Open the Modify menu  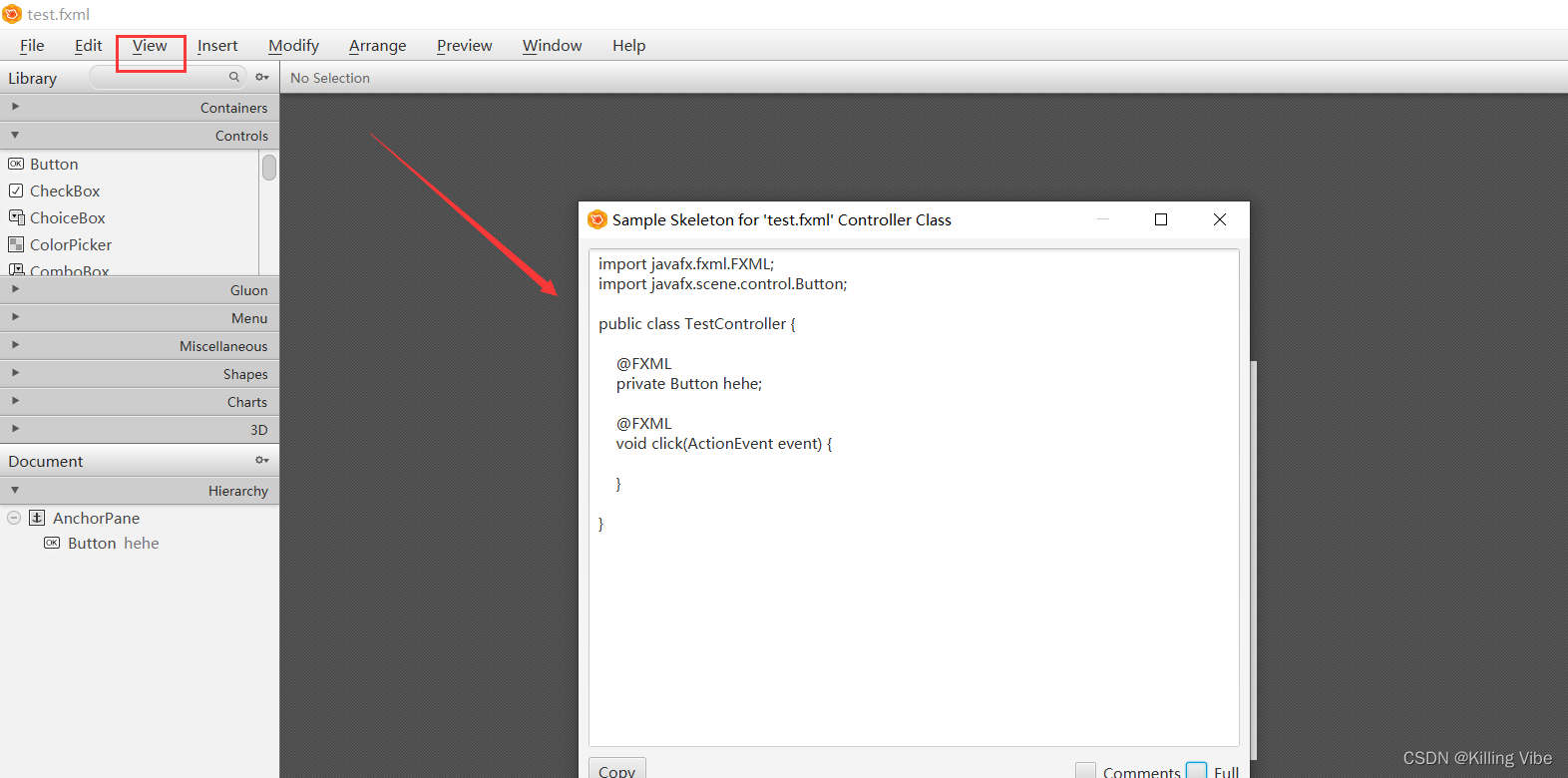pyautogui.click(x=293, y=45)
